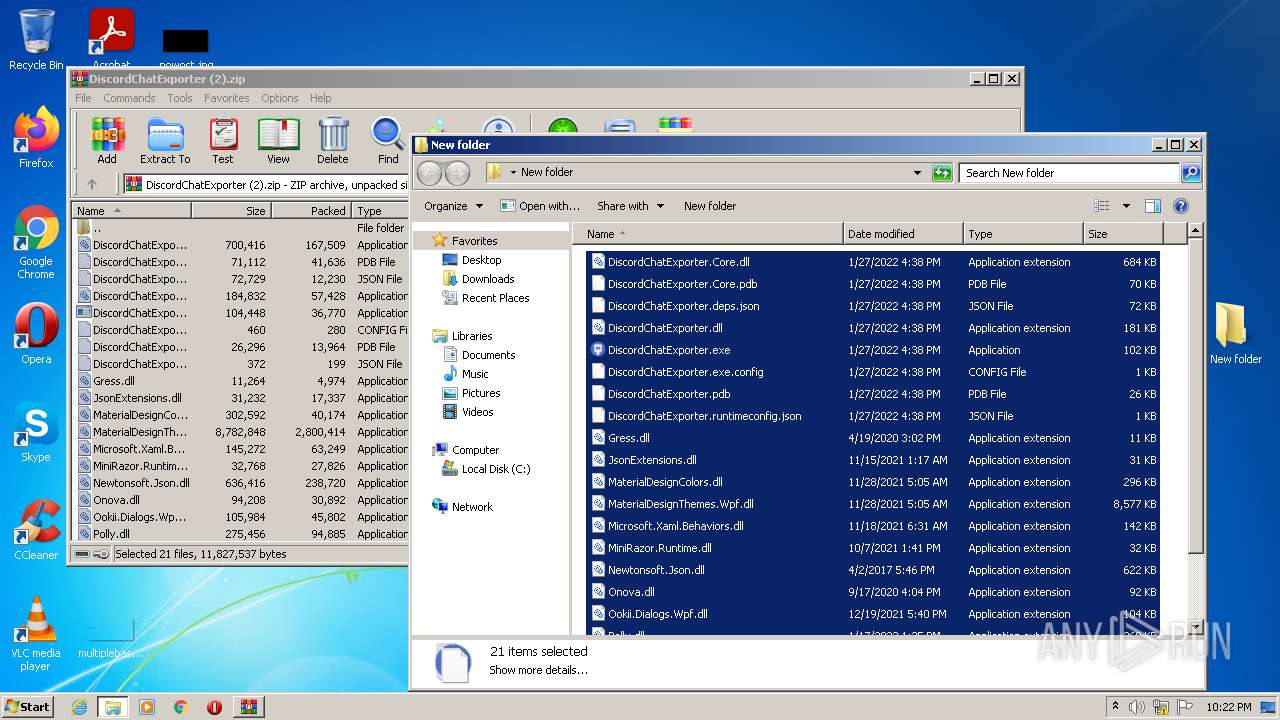The image size is (1280, 720).
Task: Open the WinRAR Favorites menu
Action: point(227,98)
